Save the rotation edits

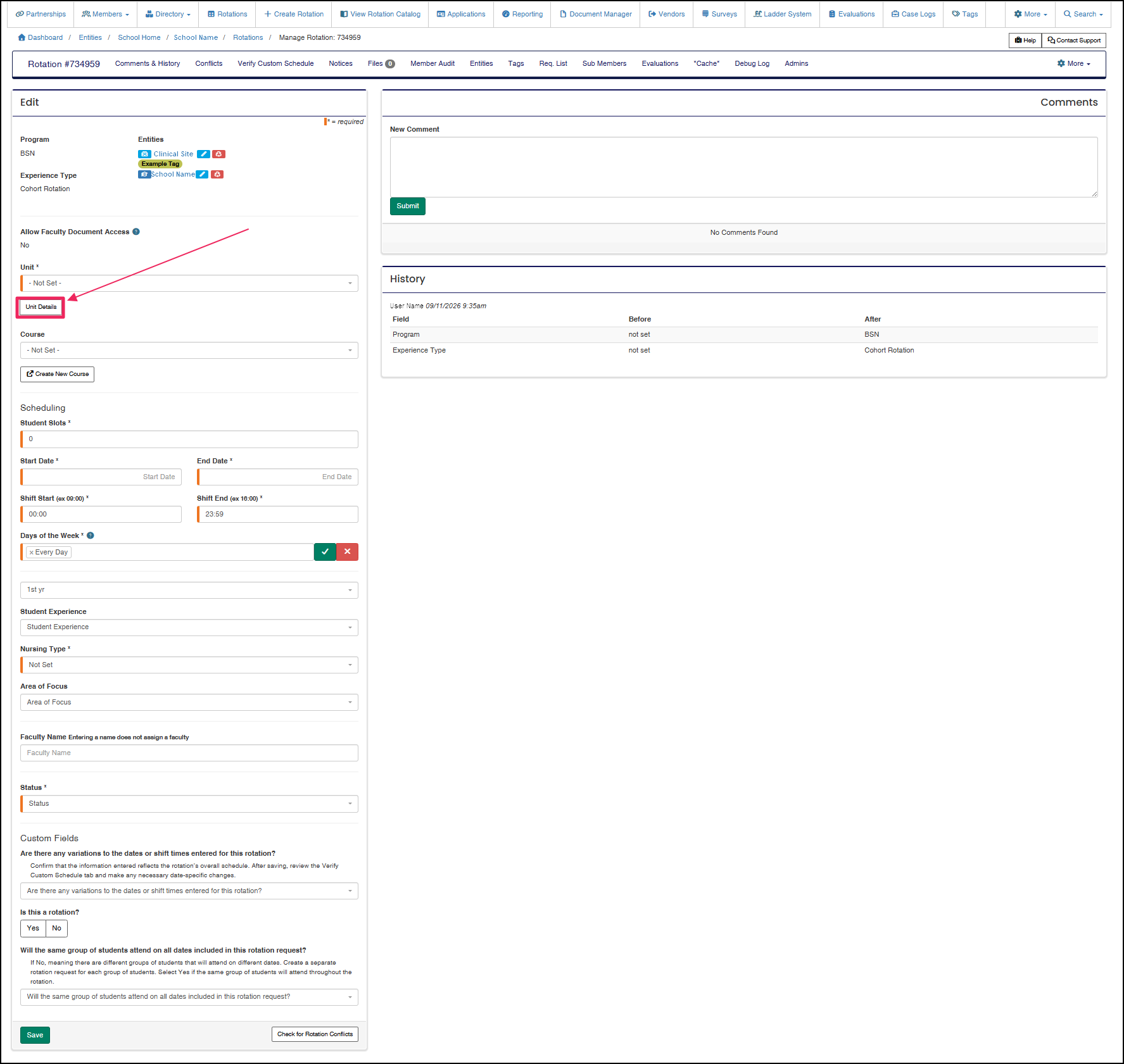[35, 1035]
